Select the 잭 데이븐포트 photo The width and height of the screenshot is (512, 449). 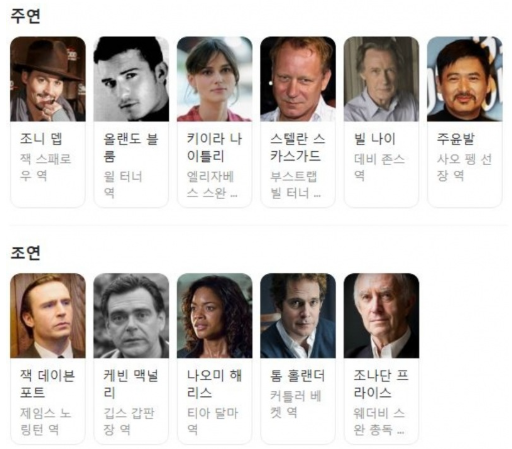(48, 315)
